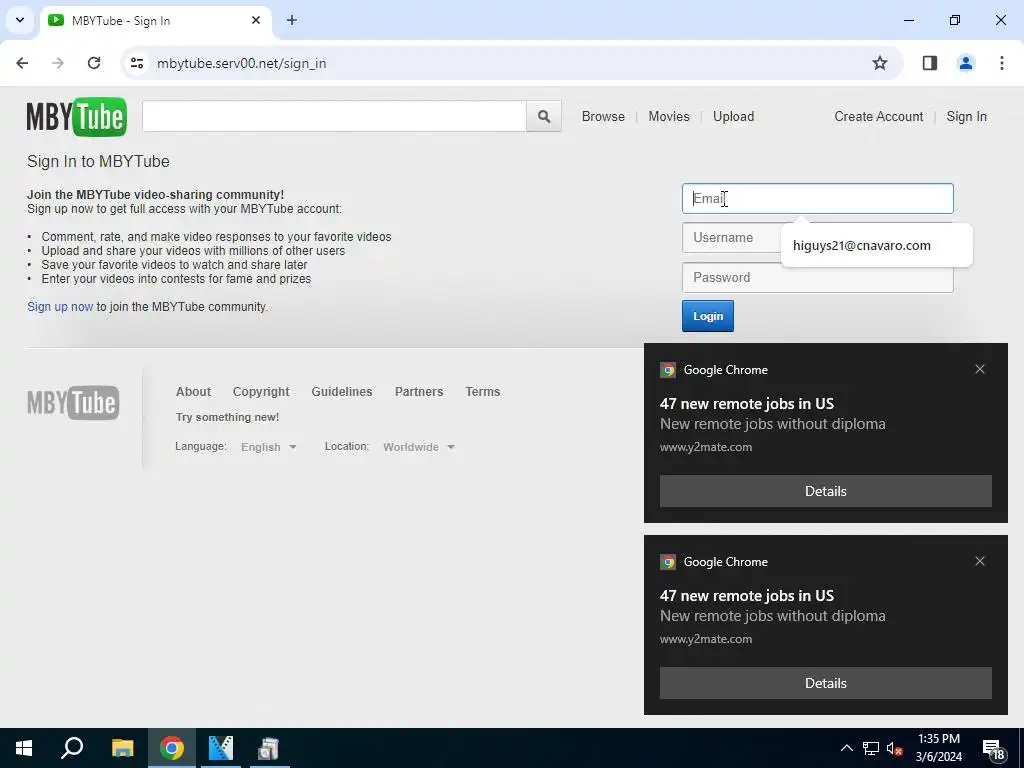Click the MBYTube logo in the header
This screenshot has width=1024, height=768.
[x=76, y=117]
